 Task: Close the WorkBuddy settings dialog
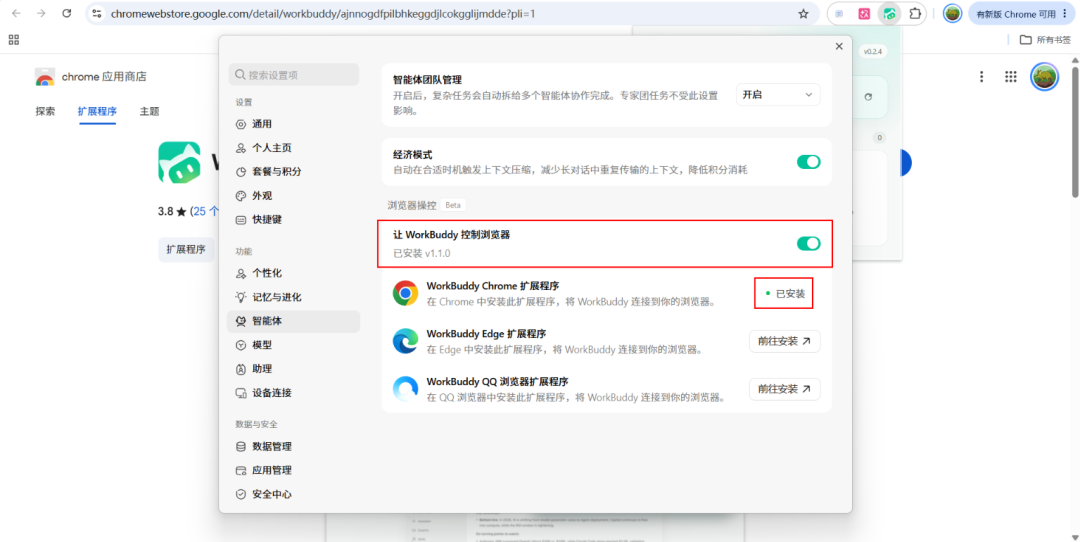[x=839, y=46]
